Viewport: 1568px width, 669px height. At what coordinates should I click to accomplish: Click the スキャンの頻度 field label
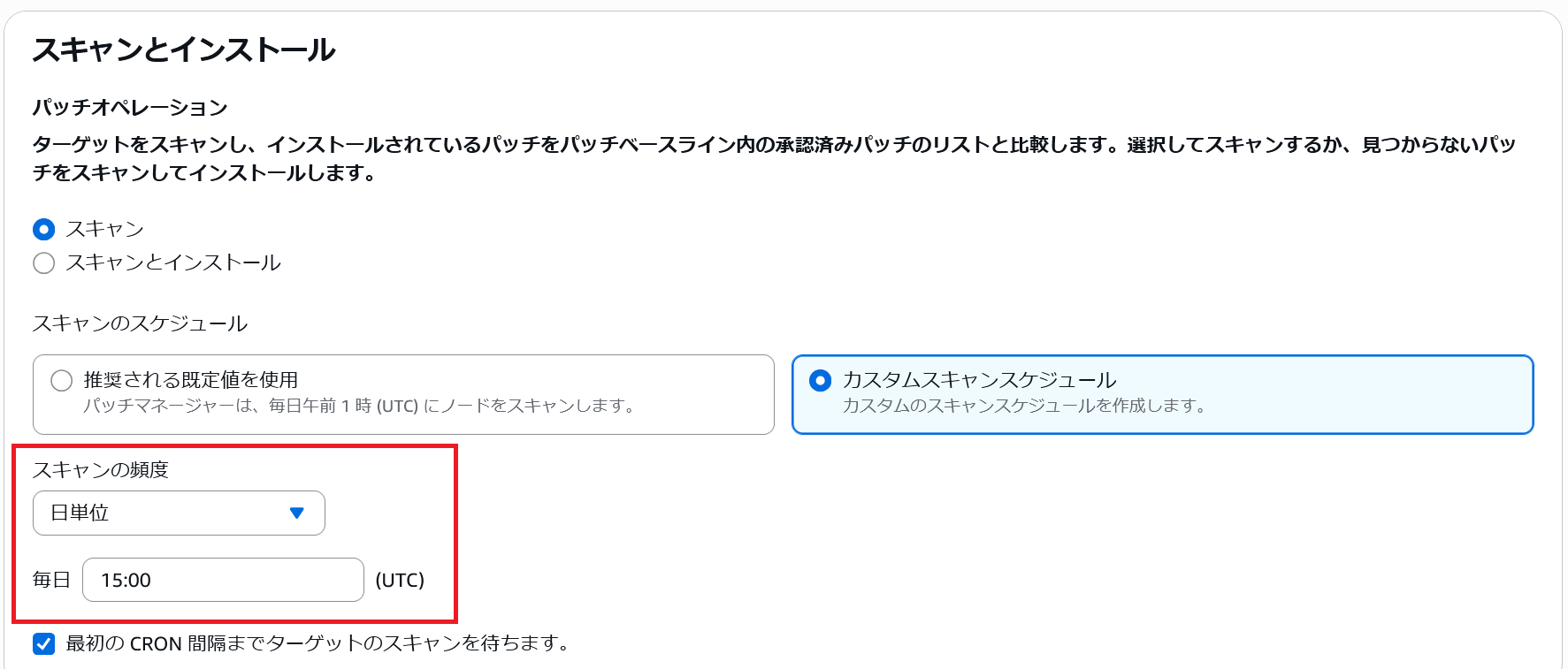point(101,470)
